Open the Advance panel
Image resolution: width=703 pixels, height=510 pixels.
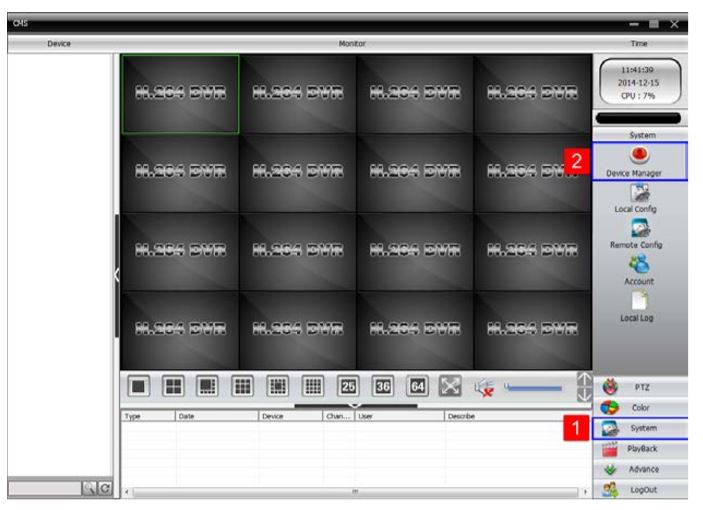641,469
